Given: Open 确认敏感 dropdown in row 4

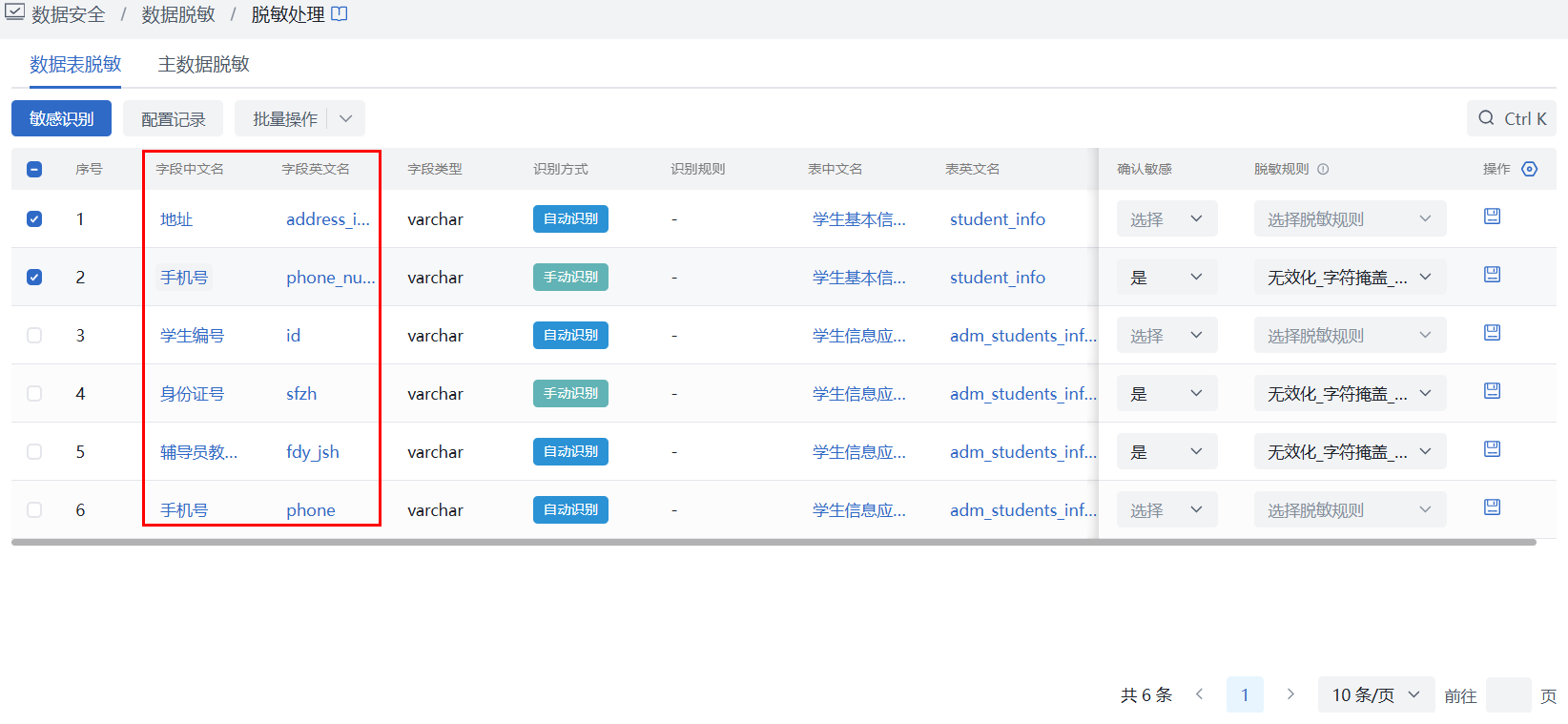Looking at the screenshot, I should coord(1166,394).
